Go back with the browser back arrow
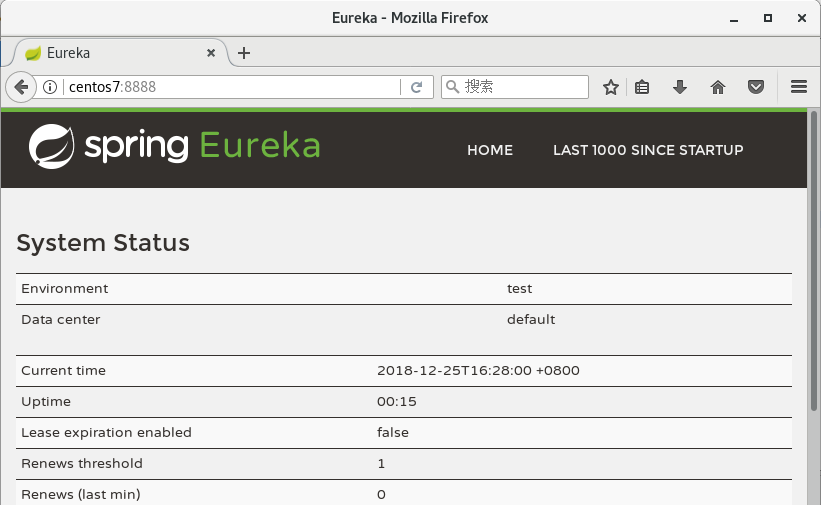 coord(21,87)
